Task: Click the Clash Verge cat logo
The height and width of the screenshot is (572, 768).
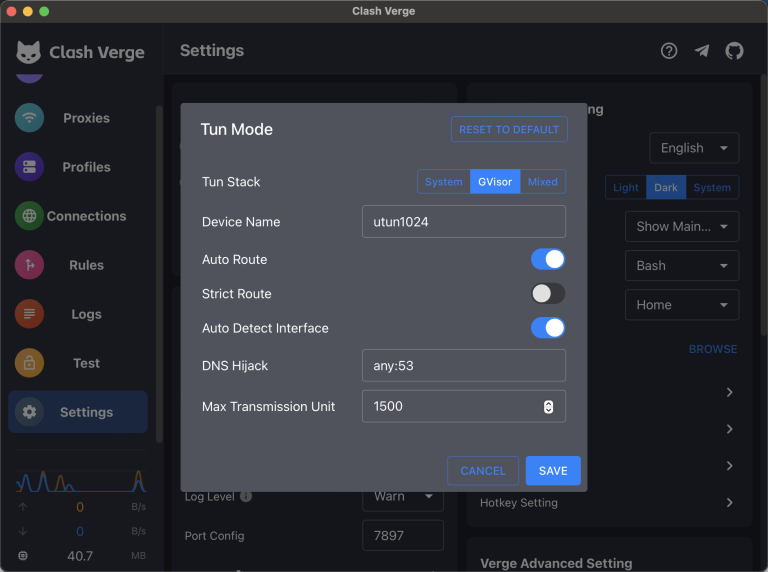Action: pos(28,52)
